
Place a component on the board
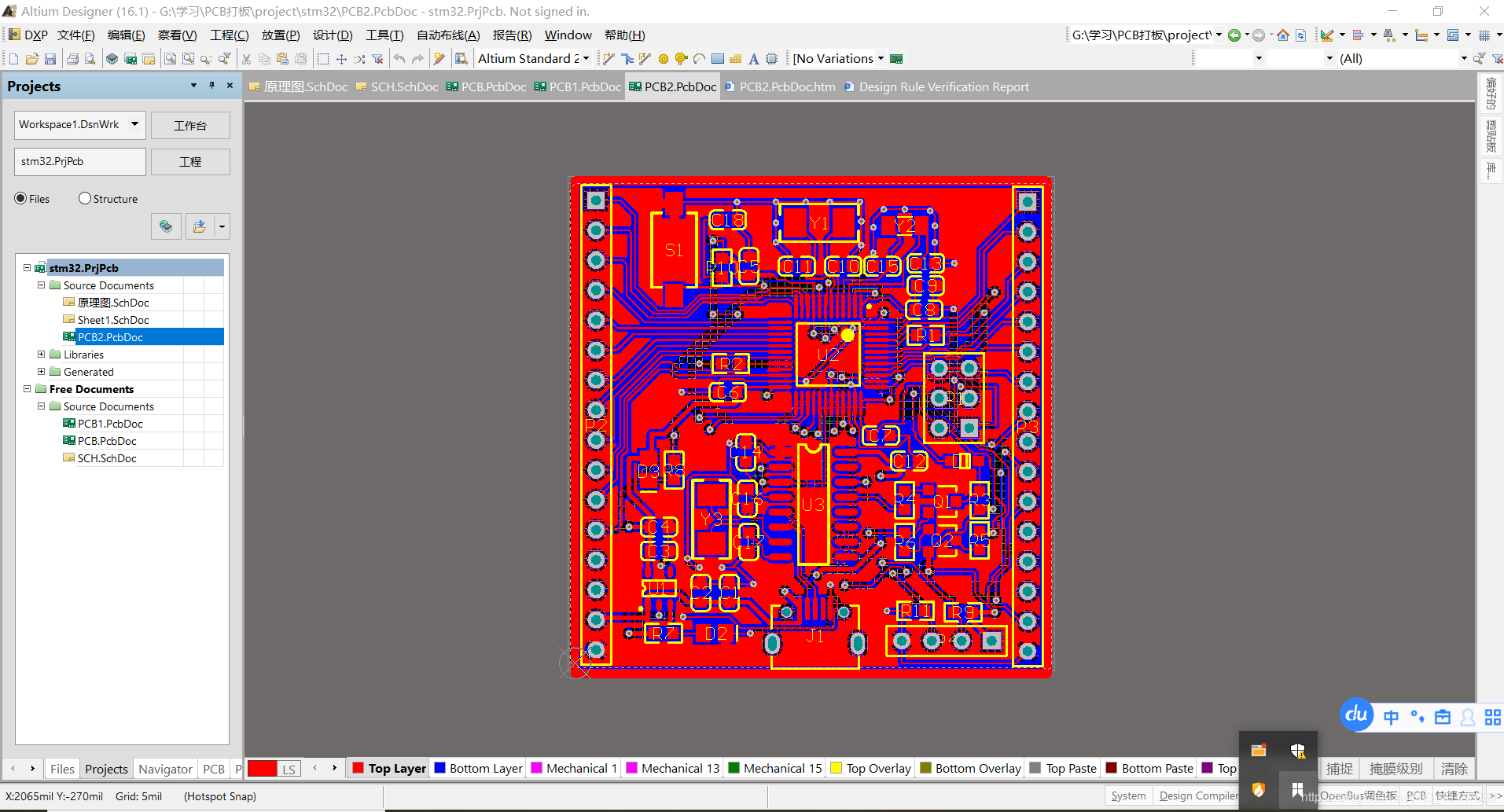point(772,59)
